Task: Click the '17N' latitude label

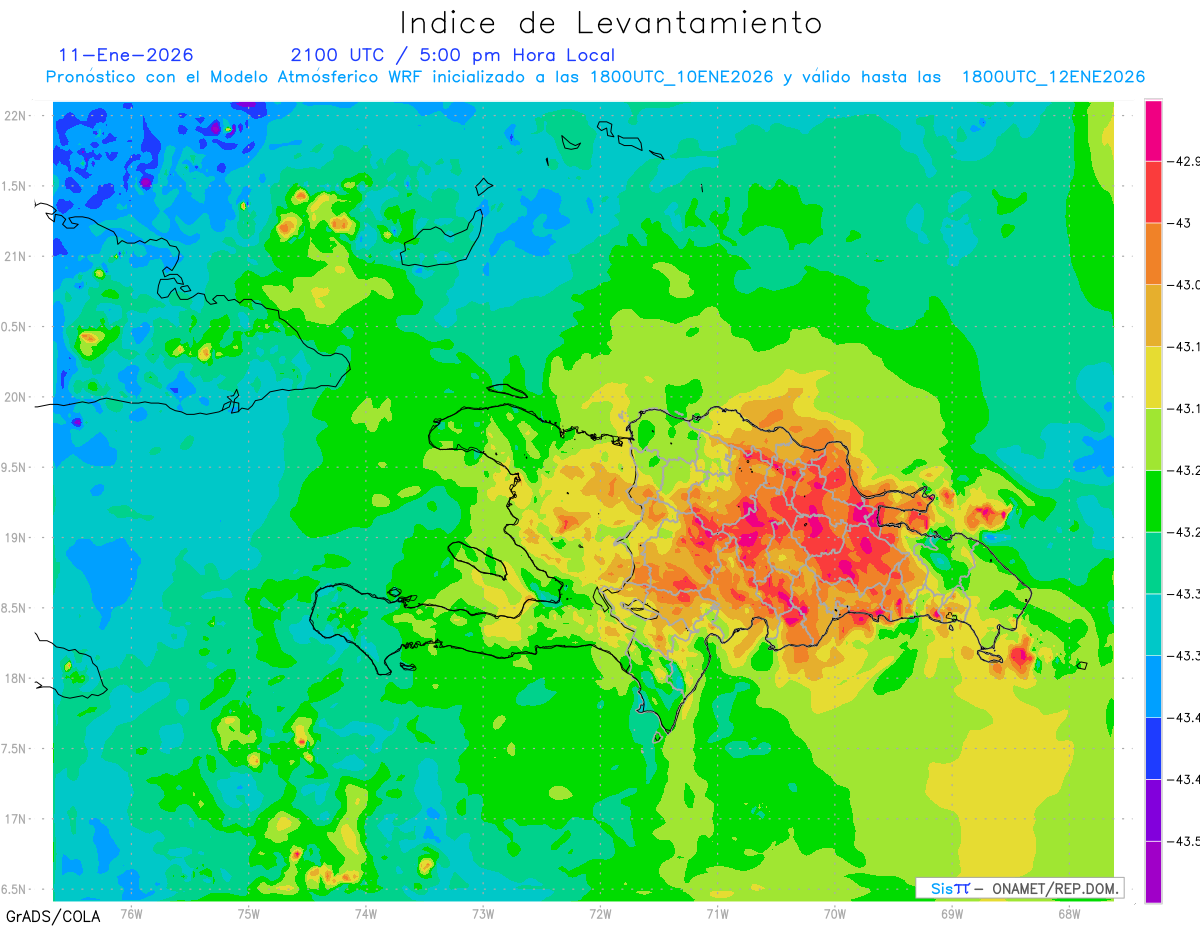Action: click(x=17, y=820)
